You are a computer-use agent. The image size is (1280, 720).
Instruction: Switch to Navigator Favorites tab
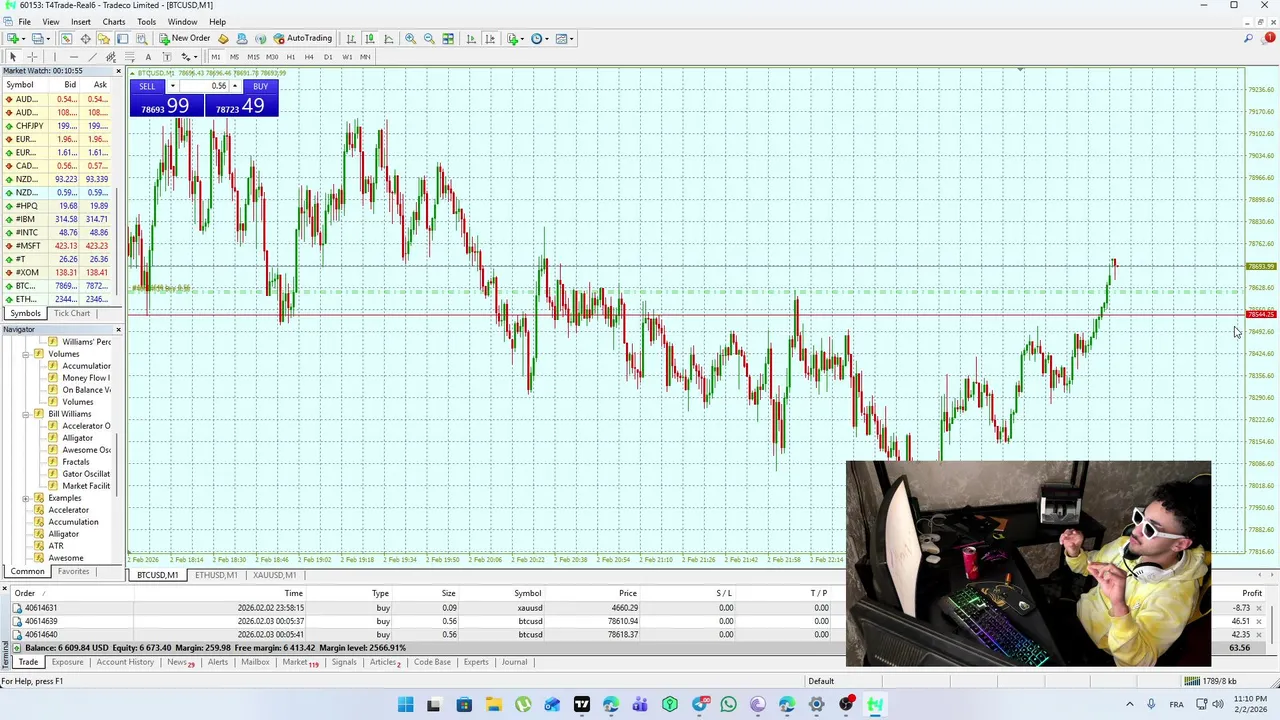[x=73, y=571]
